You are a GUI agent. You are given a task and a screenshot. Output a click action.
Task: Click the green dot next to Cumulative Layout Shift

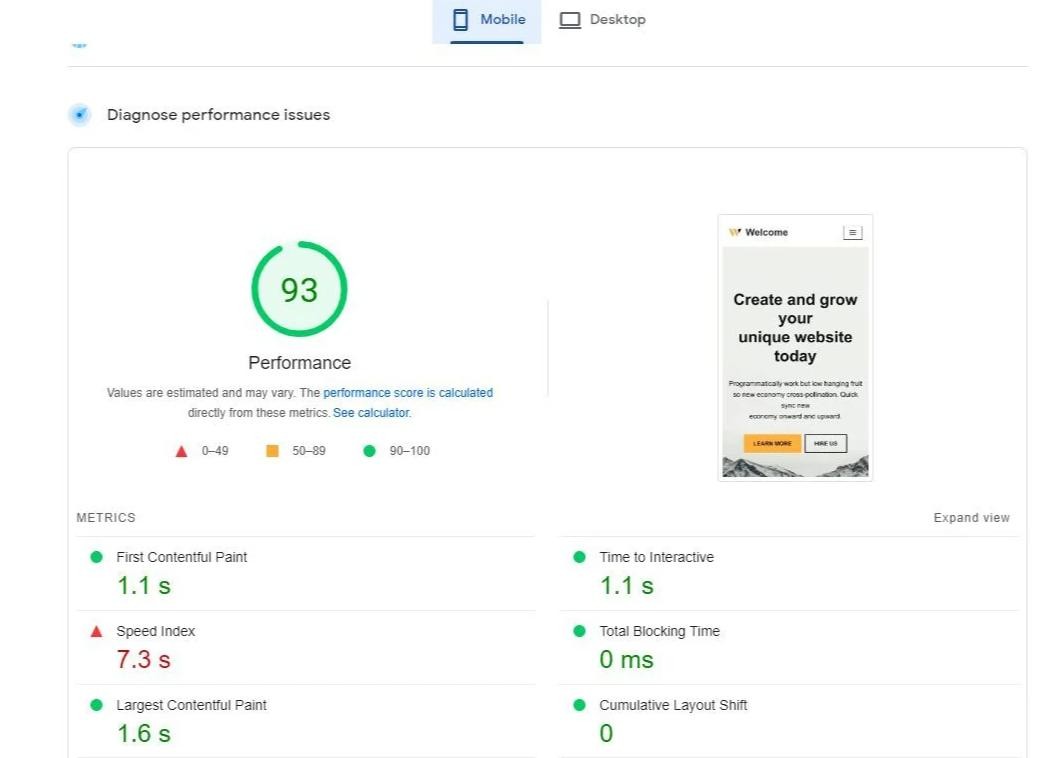tap(576, 705)
